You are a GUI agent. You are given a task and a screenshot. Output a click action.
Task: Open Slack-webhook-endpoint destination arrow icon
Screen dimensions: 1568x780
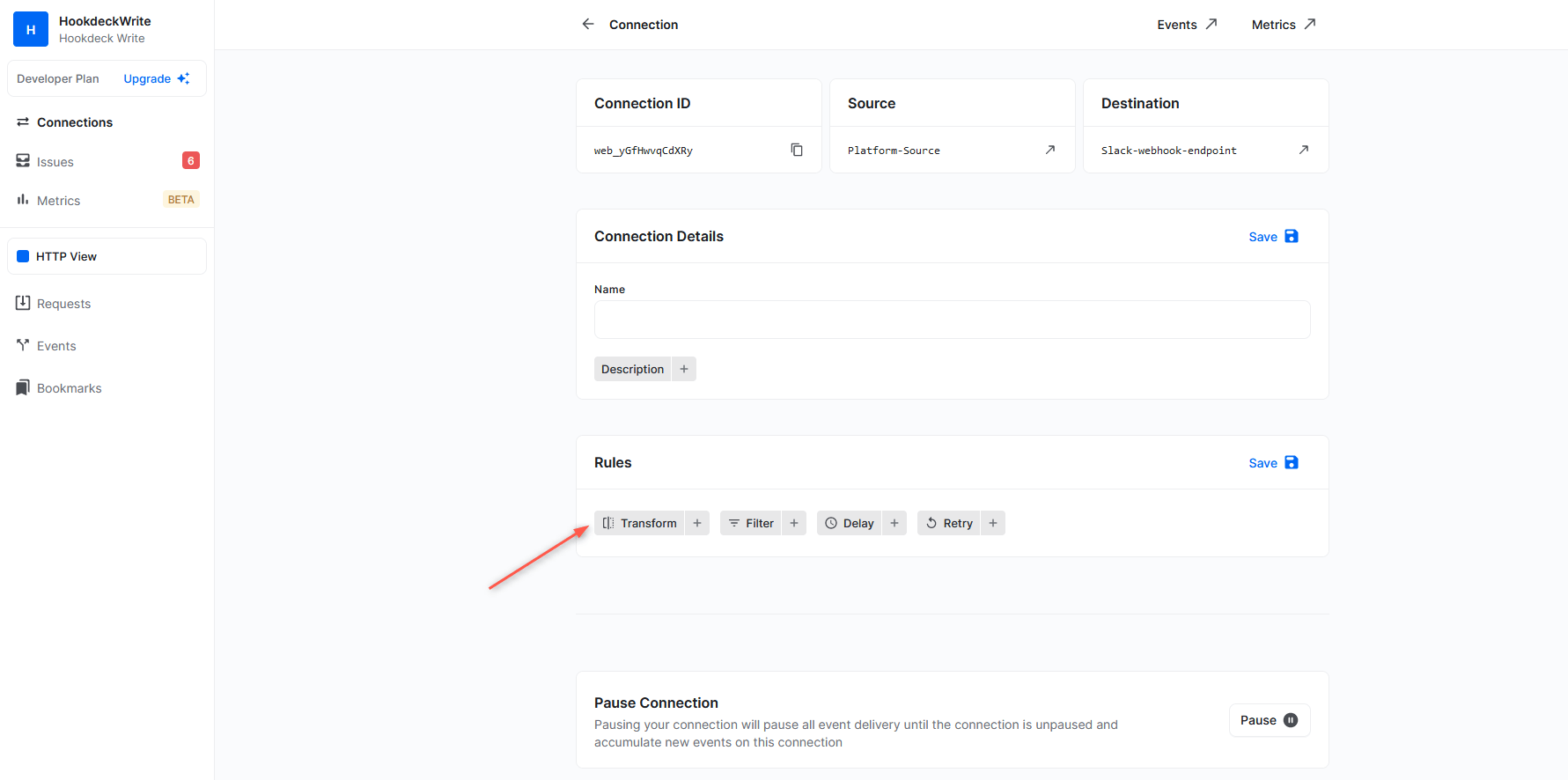[1303, 151]
